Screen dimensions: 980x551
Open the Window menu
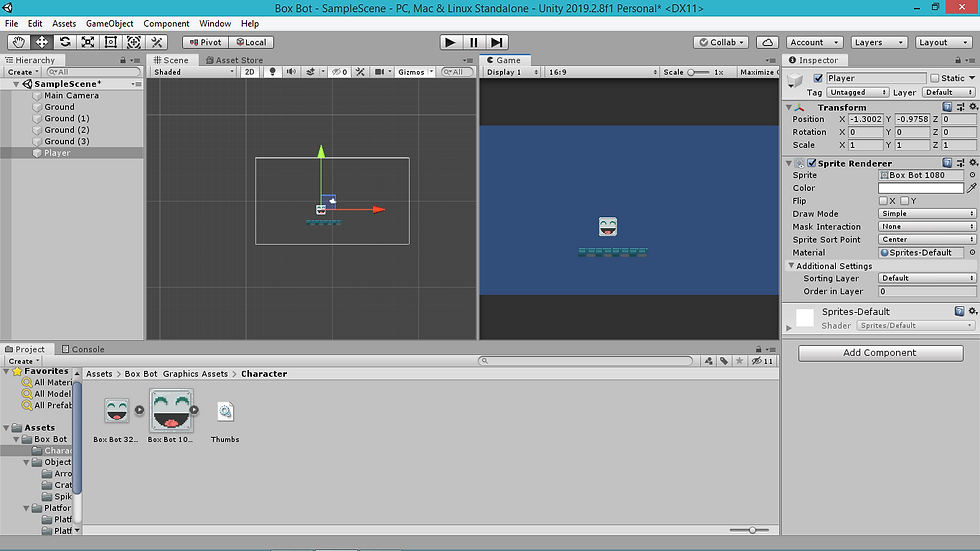(x=215, y=23)
